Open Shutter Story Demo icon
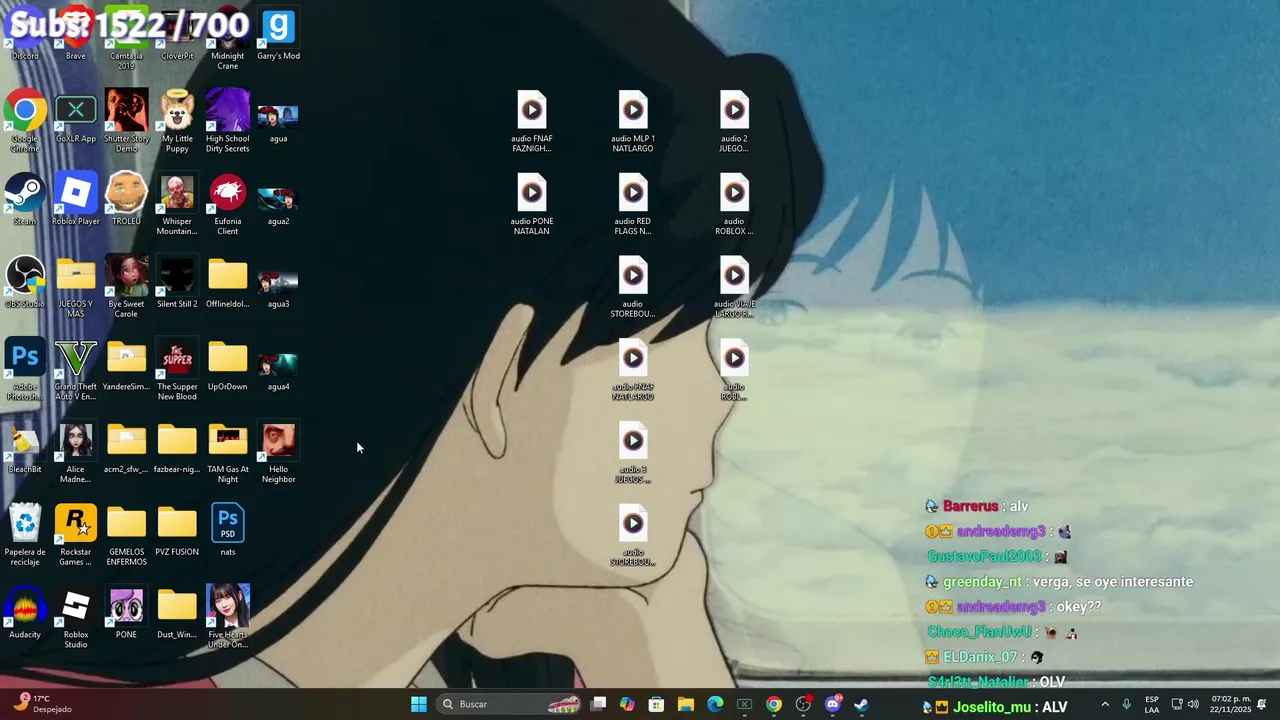The image size is (1280, 720). tap(126, 120)
